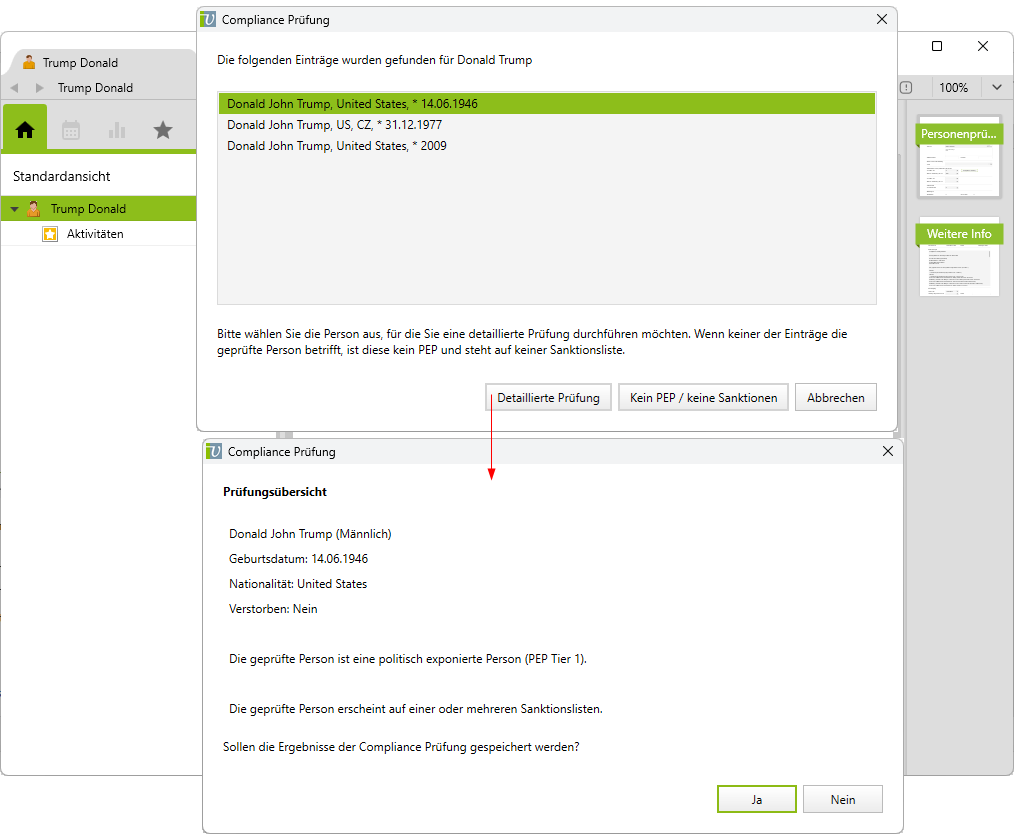The height and width of the screenshot is (838, 1014).
Task: Click the Donald John Trump (Männlich) line
Action: 310,534
